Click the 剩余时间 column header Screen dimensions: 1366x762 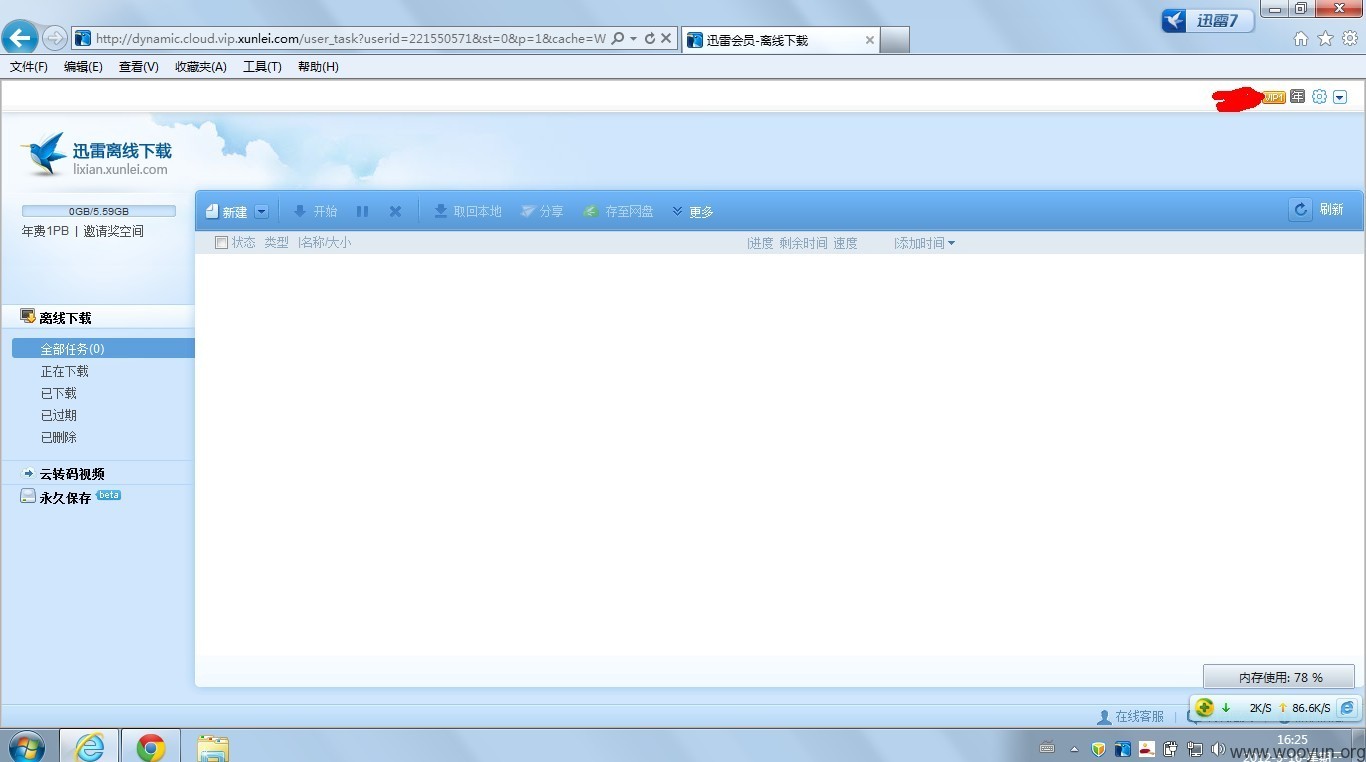point(803,243)
